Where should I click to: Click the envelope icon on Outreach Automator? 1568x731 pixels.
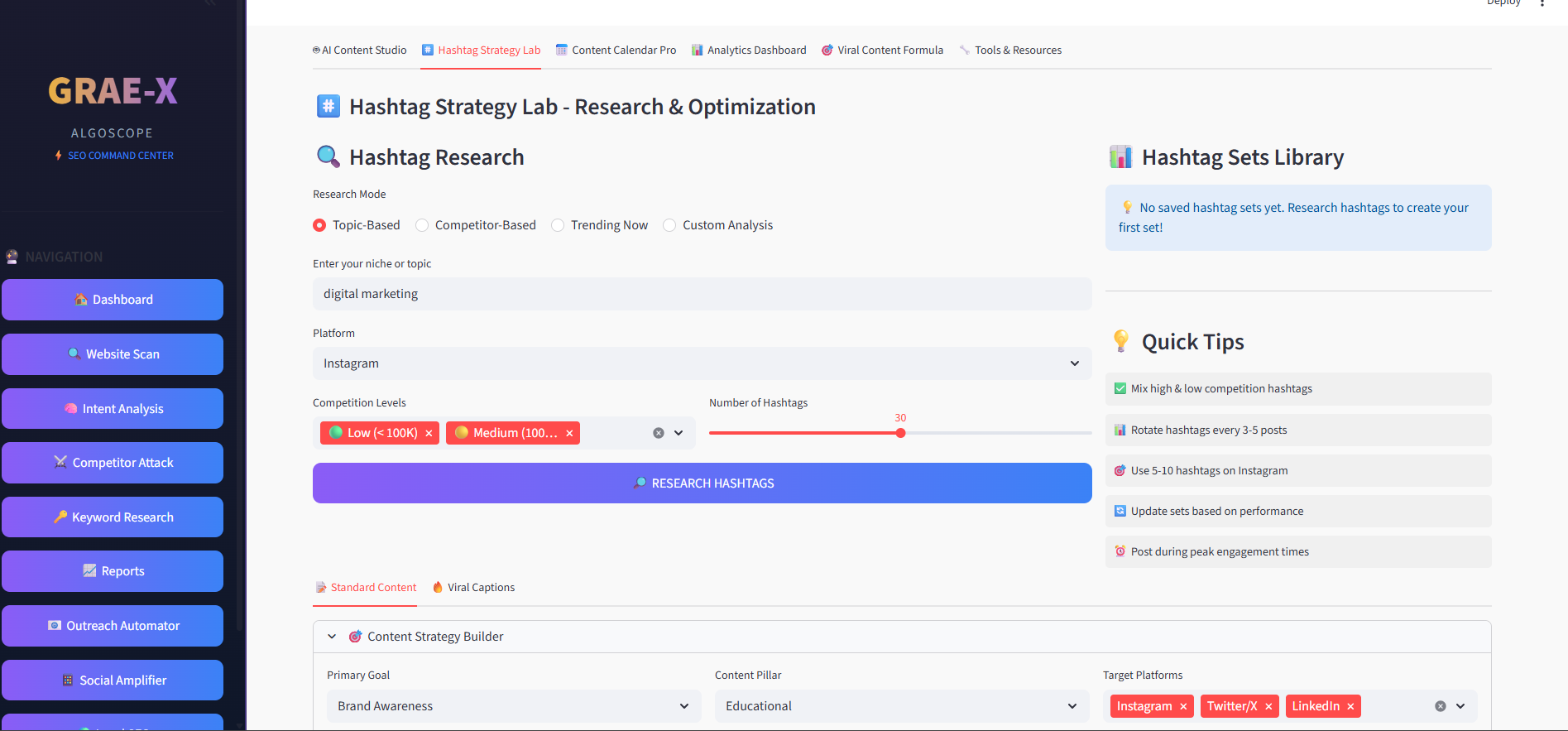click(55, 625)
